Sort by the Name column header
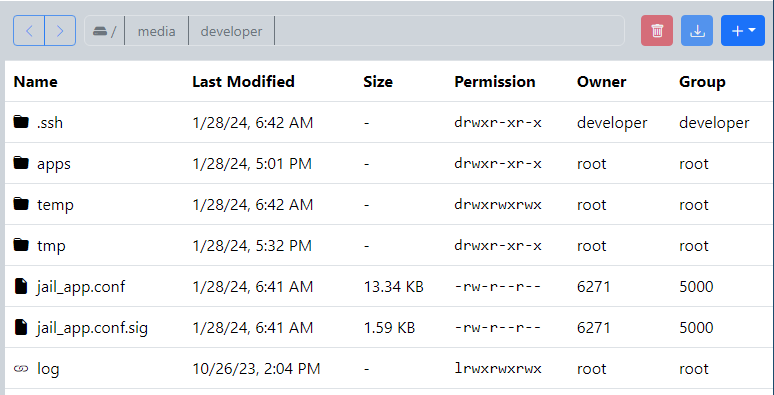This screenshot has width=774, height=395. pos(36,81)
